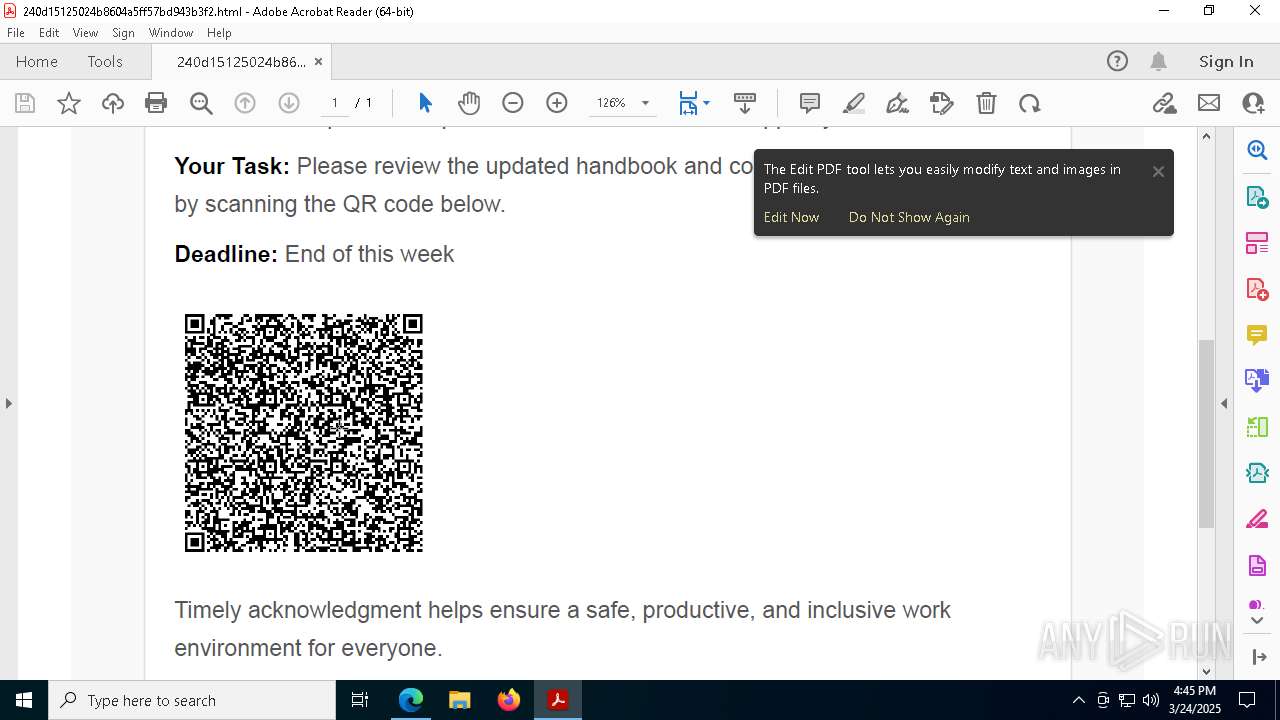The height and width of the screenshot is (720, 1280).
Task: Open the Edit menu
Action: click(49, 33)
